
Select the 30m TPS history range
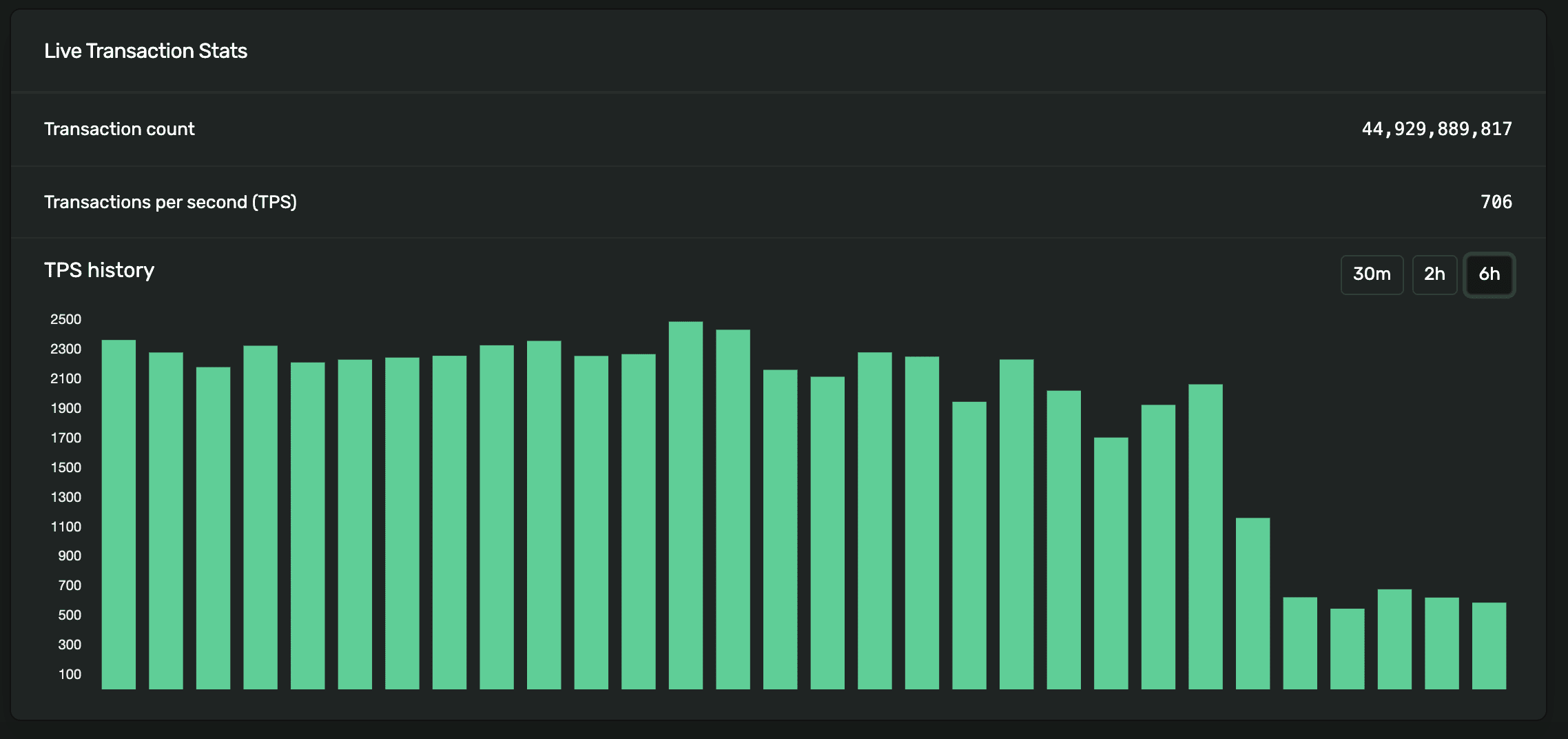tap(1372, 274)
